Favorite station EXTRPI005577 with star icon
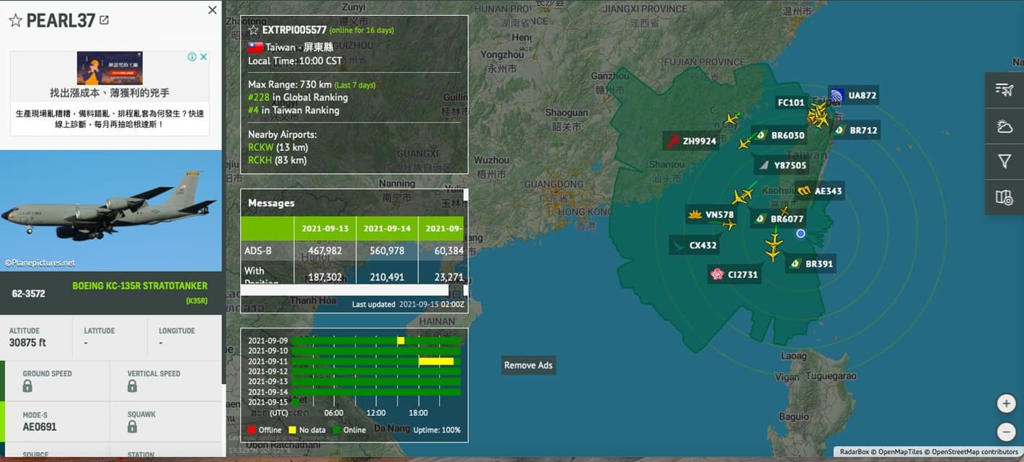 (253, 30)
